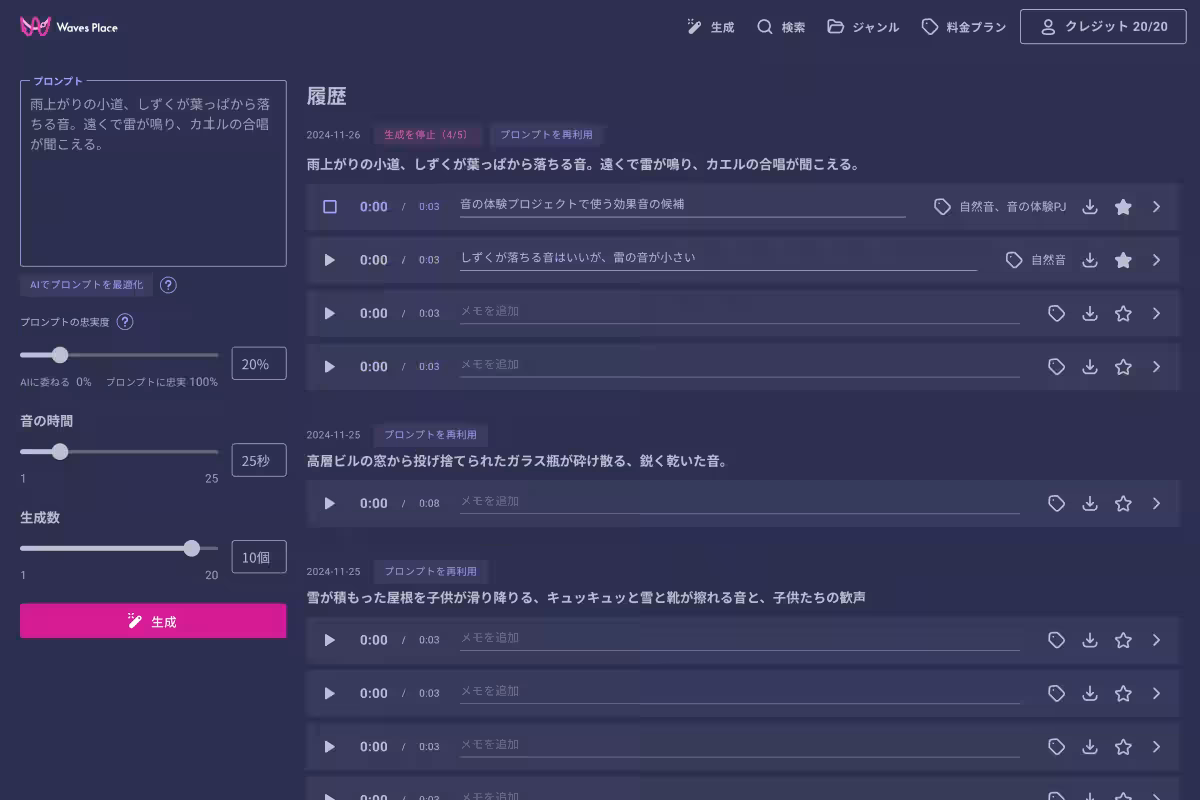Image resolution: width=1200 pixels, height=800 pixels.
Task: Open the 検索 search feature
Action: click(781, 27)
